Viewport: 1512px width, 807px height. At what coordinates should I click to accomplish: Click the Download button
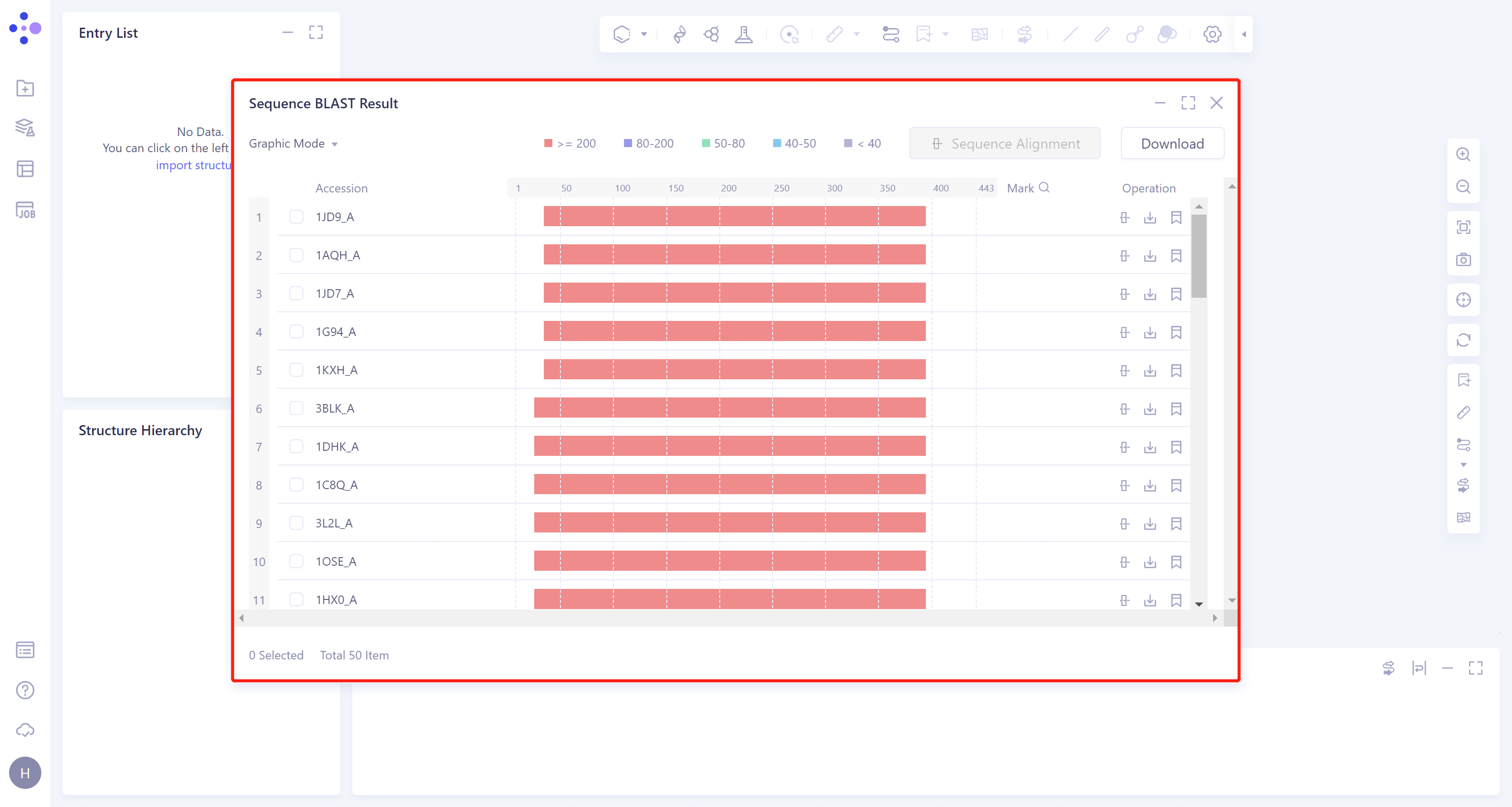click(1172, 144)
